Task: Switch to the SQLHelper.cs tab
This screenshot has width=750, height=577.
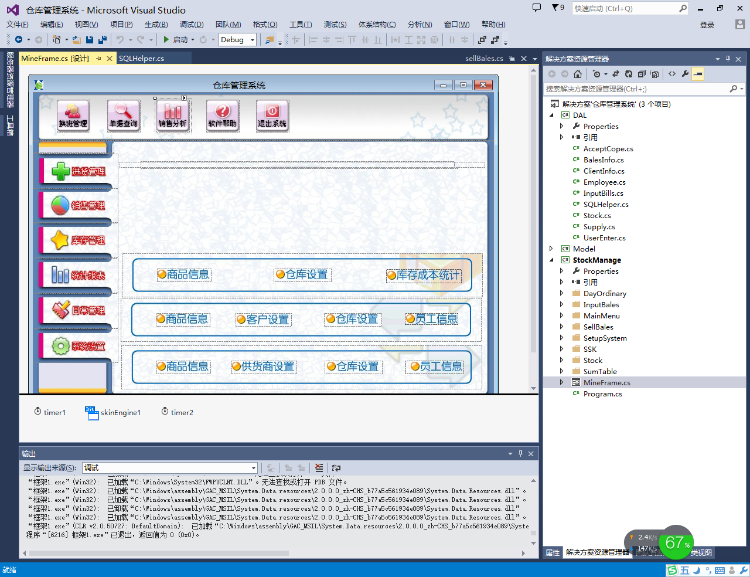Action: 142,58
